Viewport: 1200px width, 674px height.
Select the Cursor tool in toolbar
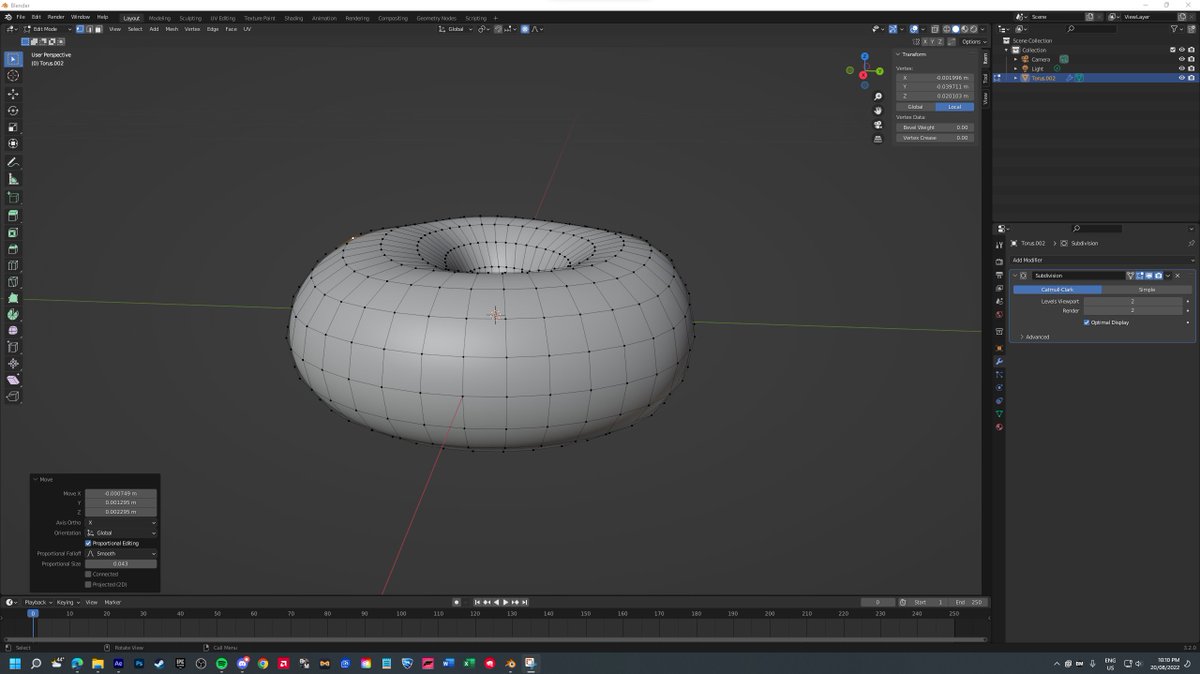click(13, 76)
